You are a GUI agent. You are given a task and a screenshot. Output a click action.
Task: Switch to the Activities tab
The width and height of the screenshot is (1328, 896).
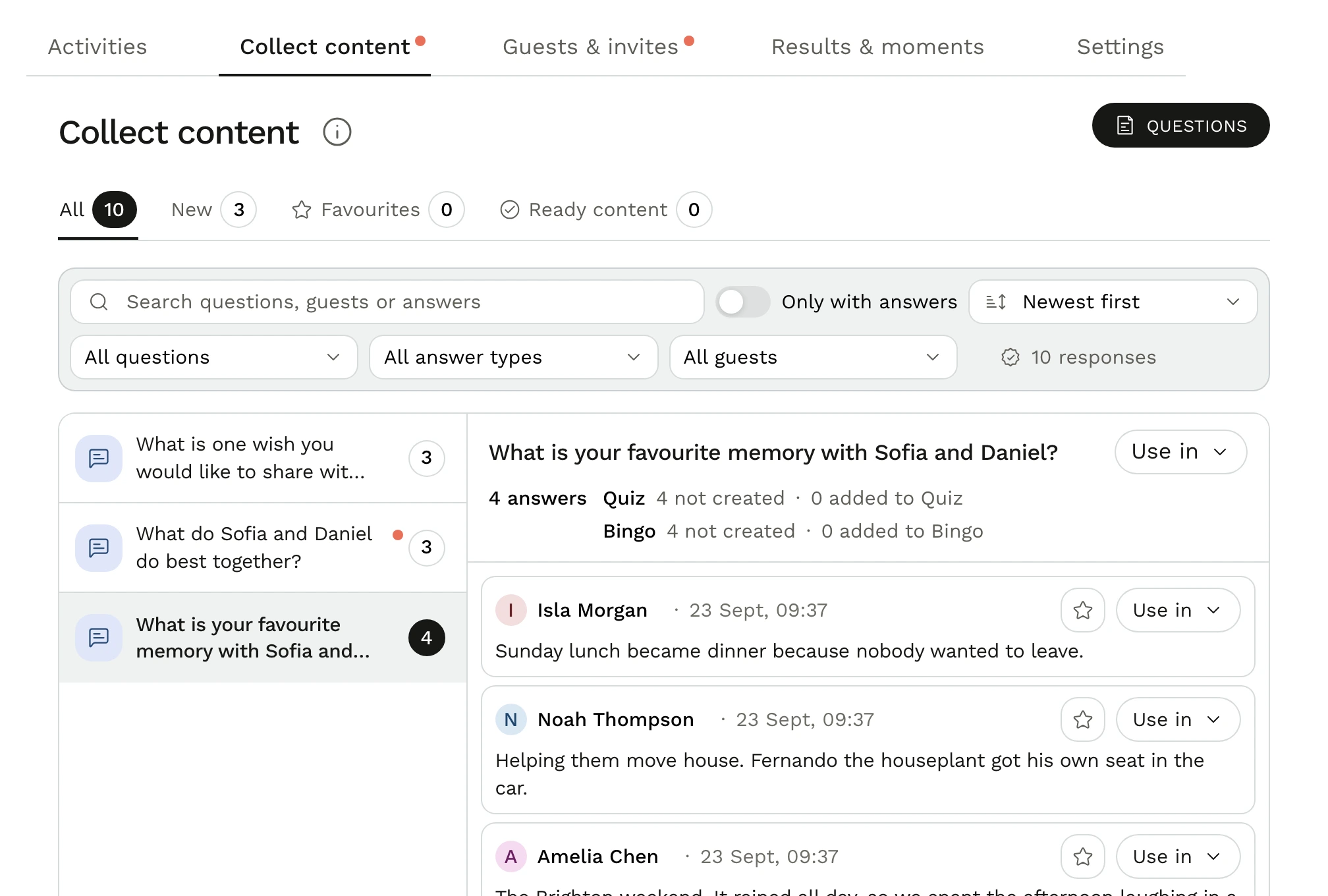(x=97, y=47)
